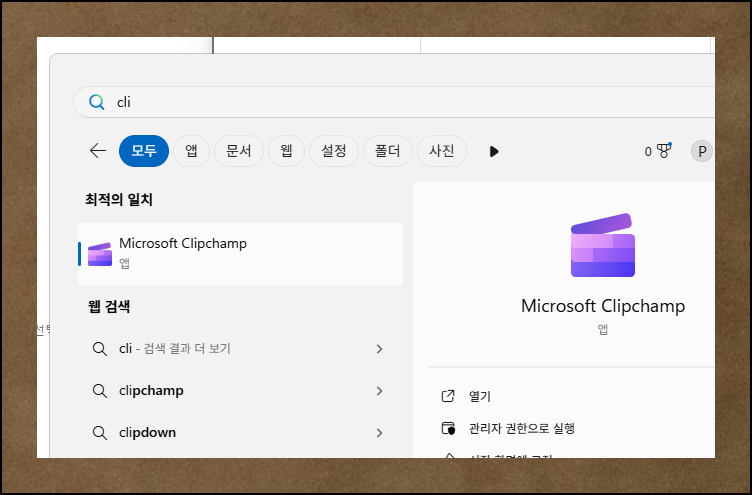Click the large Clipchamp icon in preview pane

click(603, 245)
